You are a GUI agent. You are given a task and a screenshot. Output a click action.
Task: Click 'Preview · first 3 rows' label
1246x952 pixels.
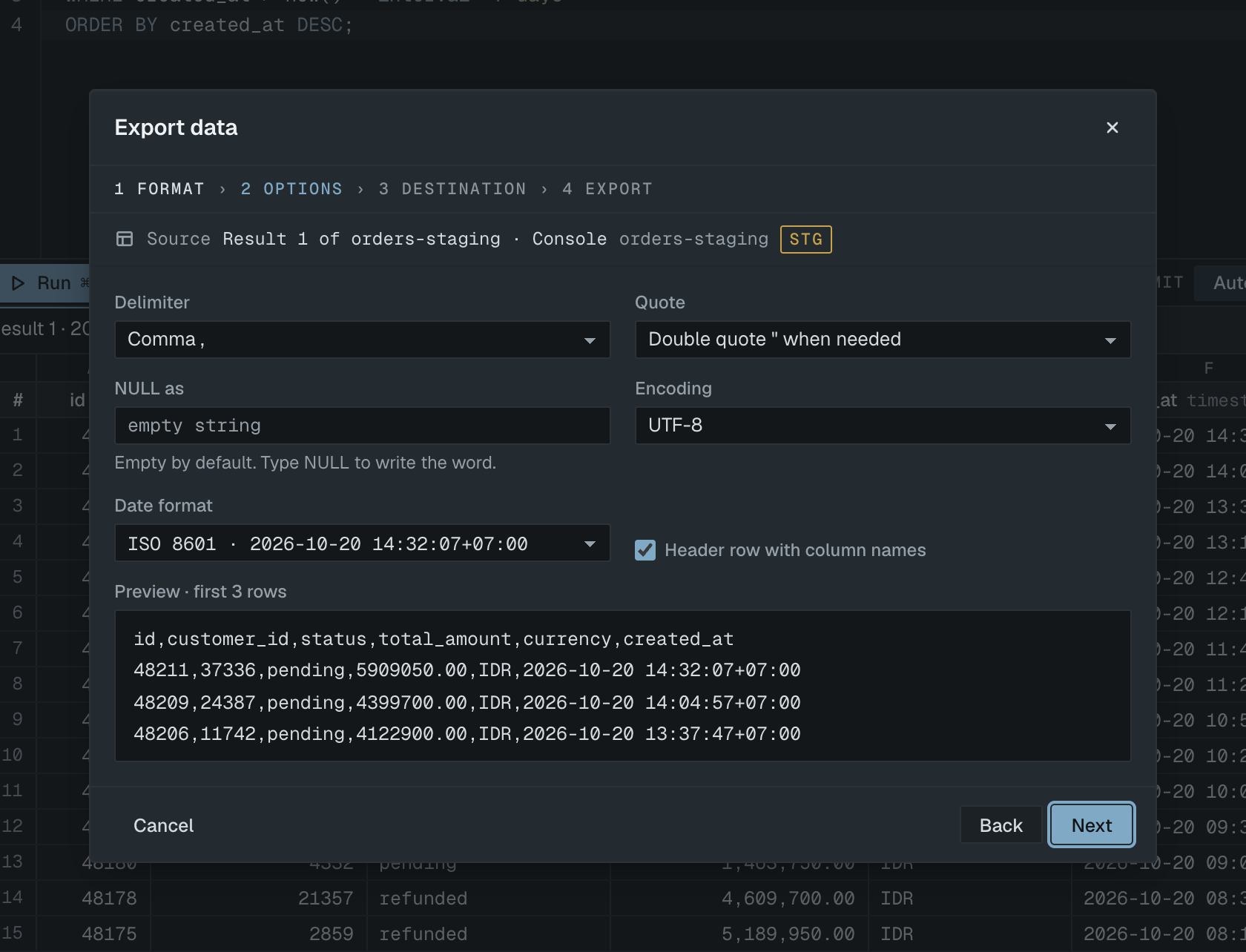click(x=200, y=592)
